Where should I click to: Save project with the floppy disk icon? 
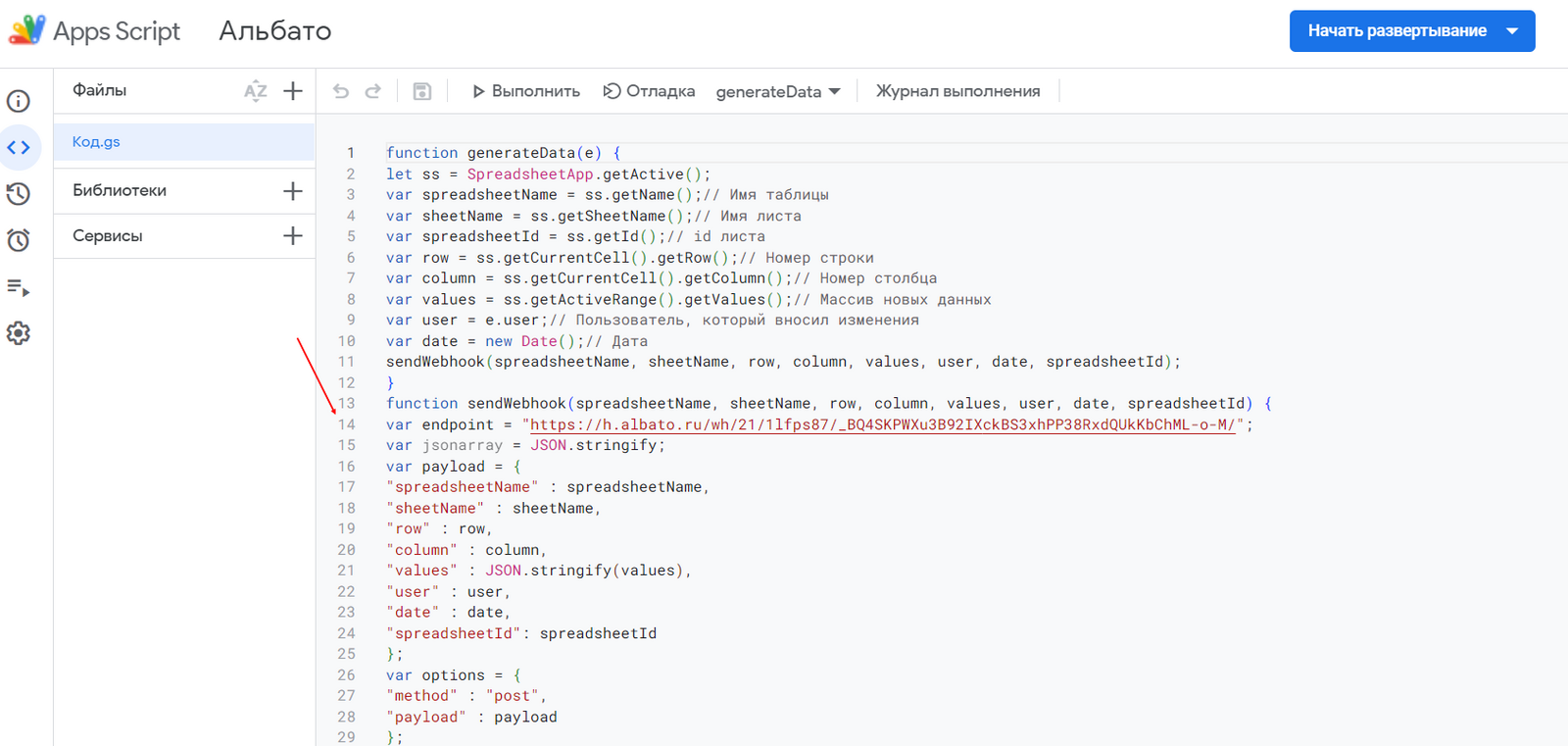click(422, 91)
